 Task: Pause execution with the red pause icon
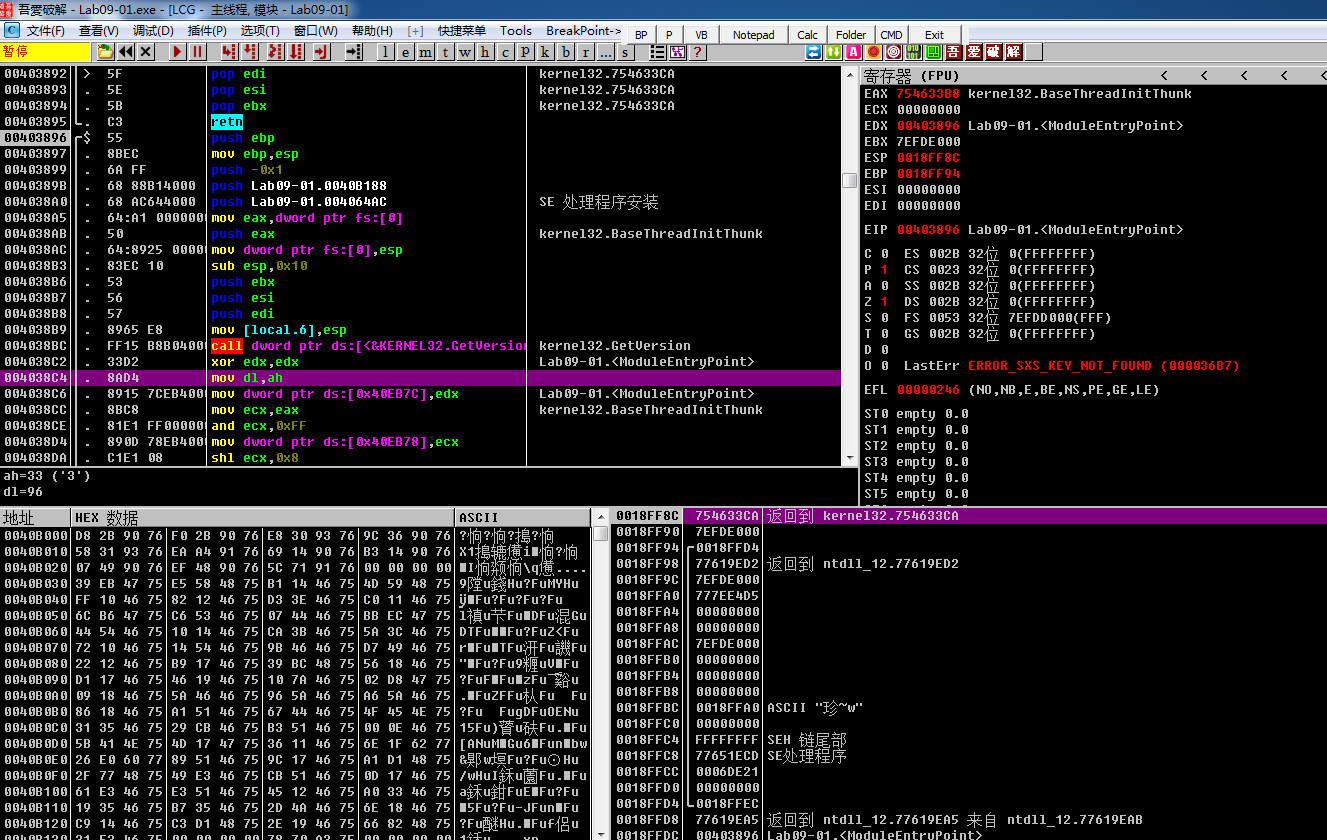pyautogui.click(x=197, y=51)
